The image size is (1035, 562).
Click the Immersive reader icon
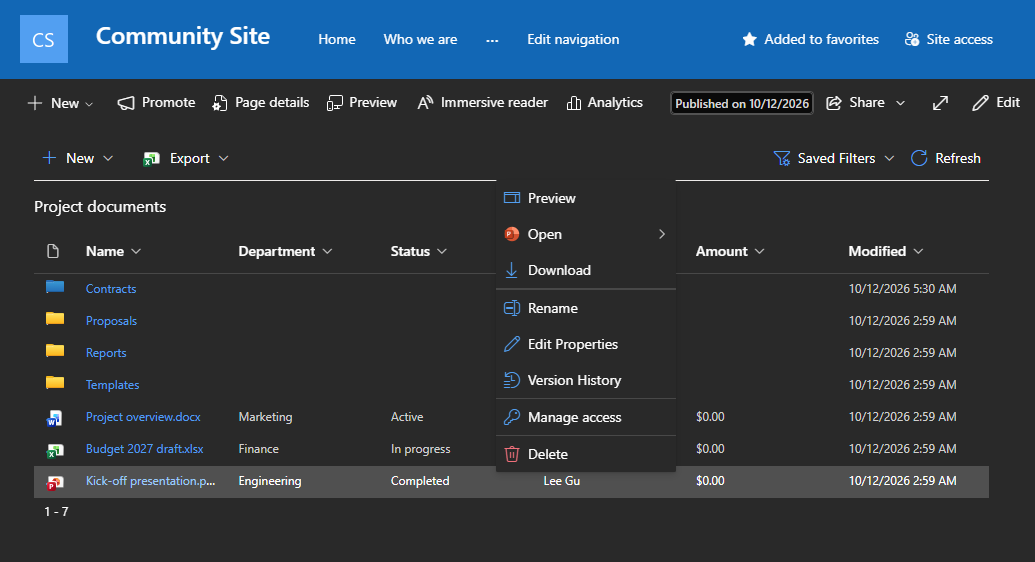point(425,102)
